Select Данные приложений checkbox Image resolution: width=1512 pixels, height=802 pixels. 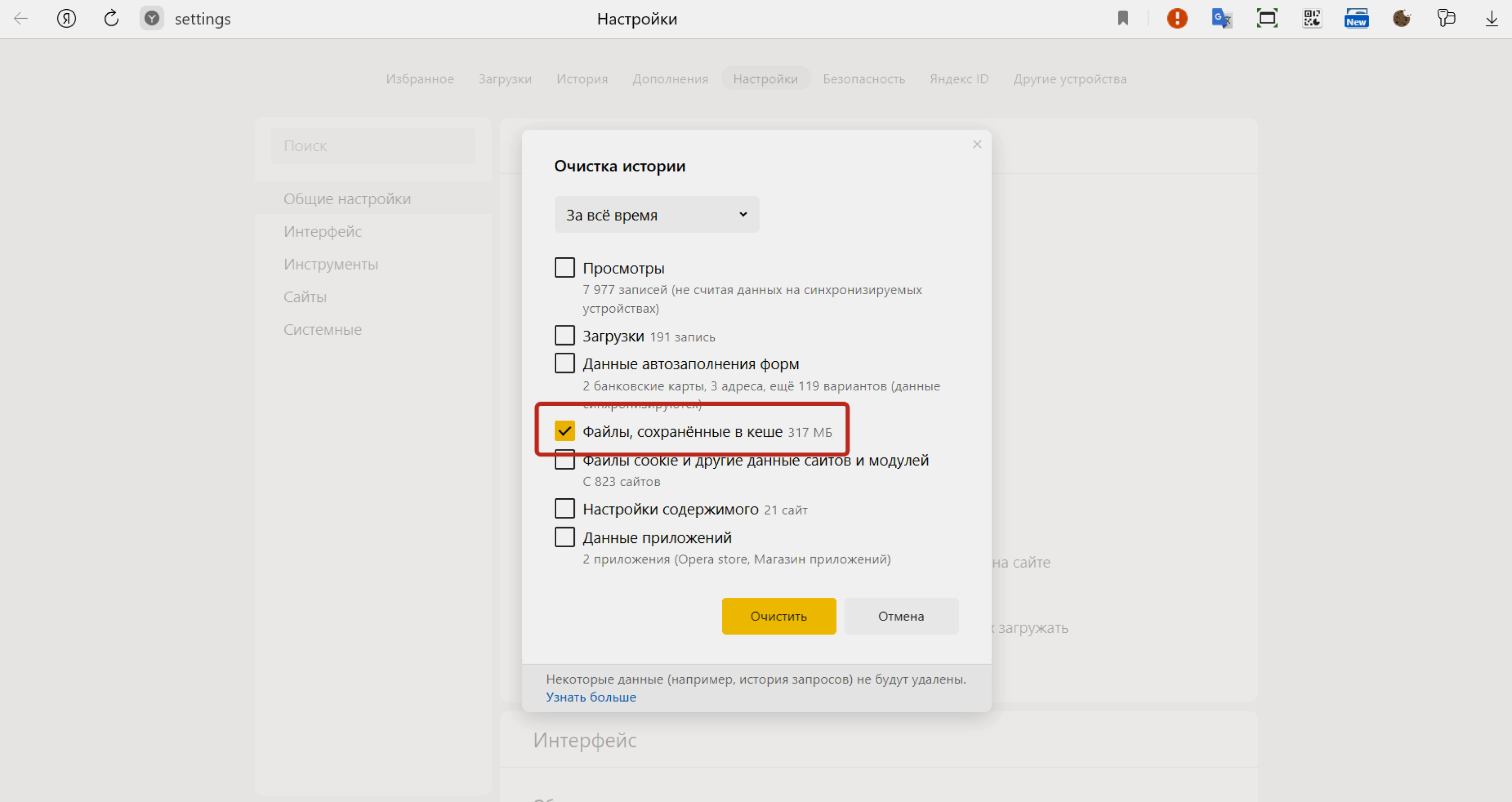tap(564, 537)
